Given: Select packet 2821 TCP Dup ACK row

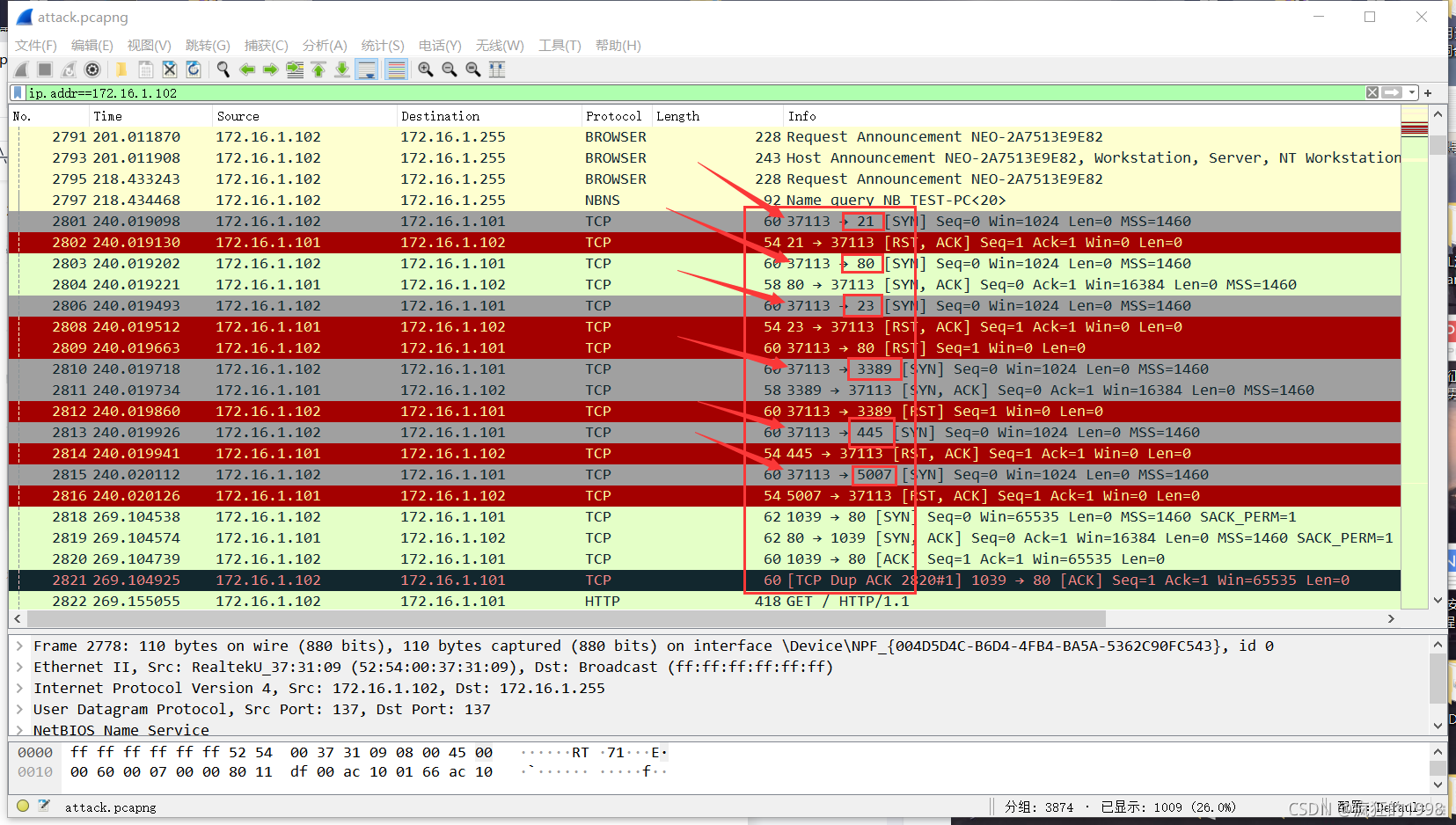Looking at the screenshot, I should pyautogui.click(x=705, y=580).
